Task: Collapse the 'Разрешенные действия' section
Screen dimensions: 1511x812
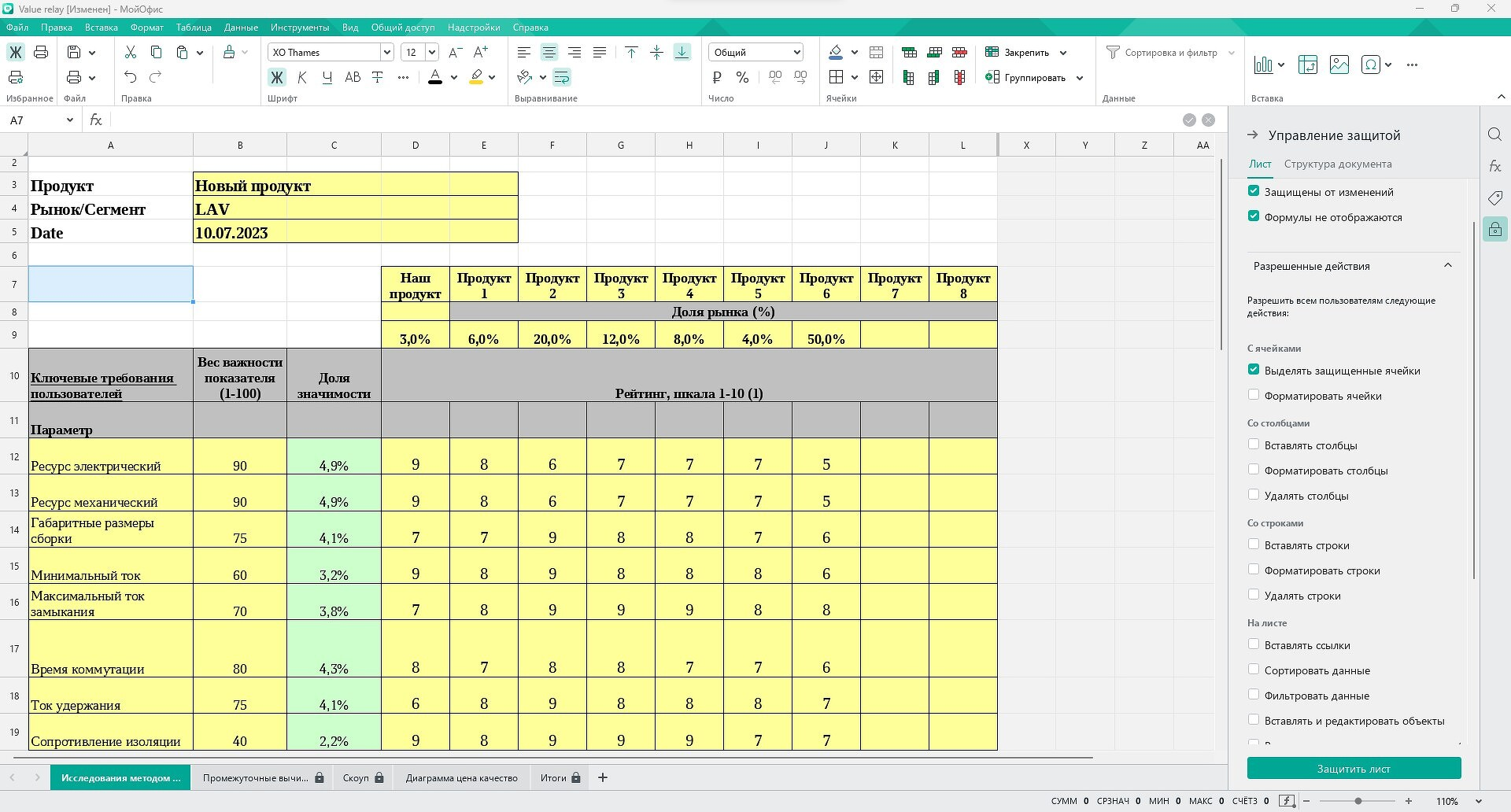Action: 1447,266
